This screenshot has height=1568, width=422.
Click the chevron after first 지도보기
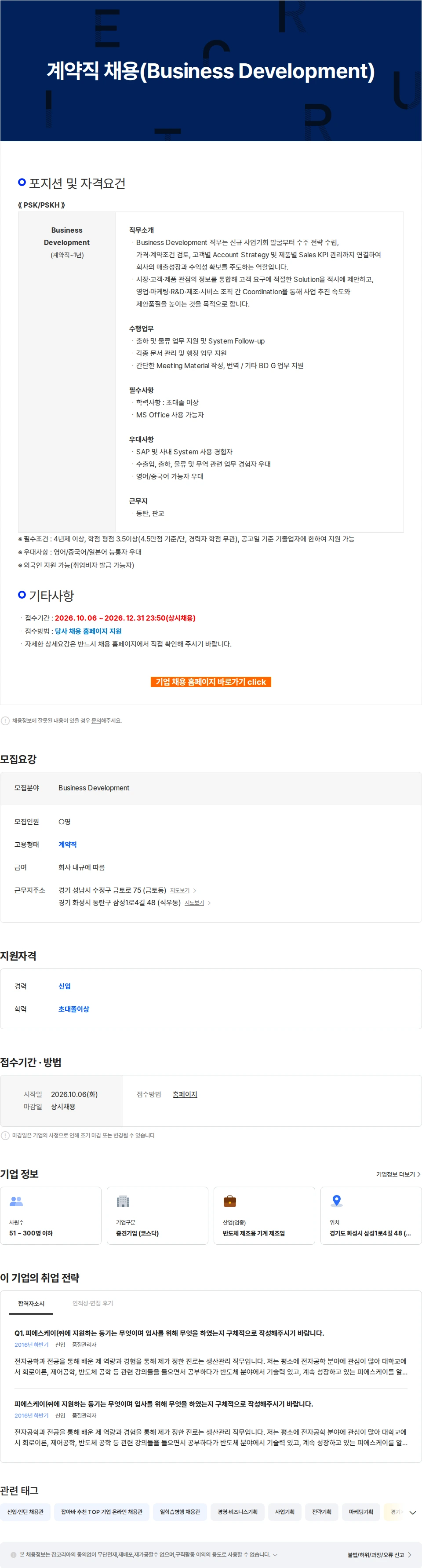(x=195, y=891)
